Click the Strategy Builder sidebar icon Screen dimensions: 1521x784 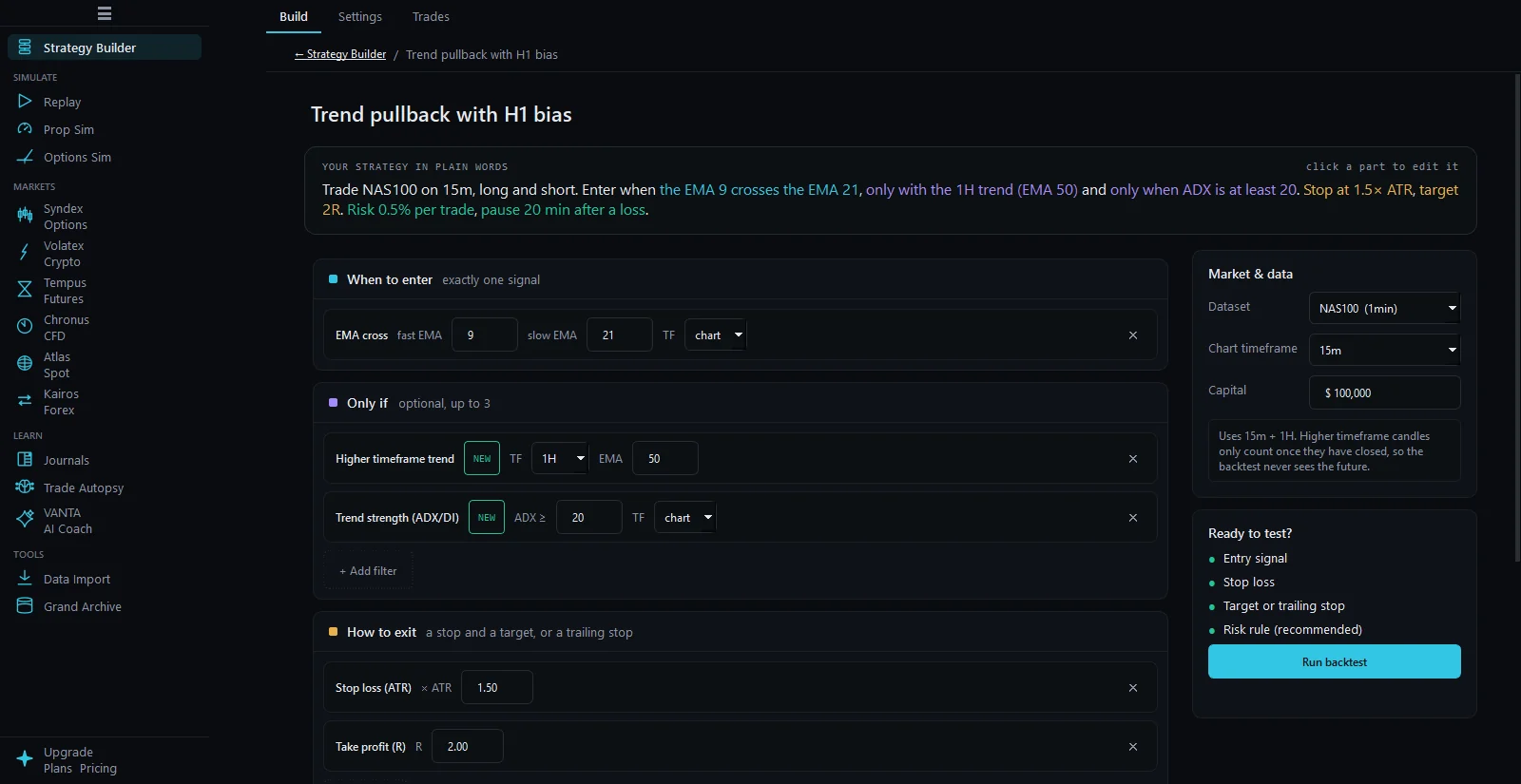25,48
